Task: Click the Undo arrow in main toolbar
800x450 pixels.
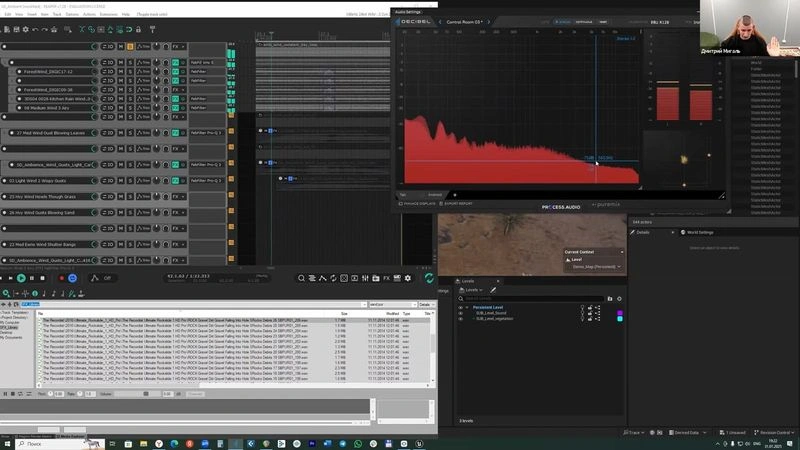Action: [x=35, y=30]
